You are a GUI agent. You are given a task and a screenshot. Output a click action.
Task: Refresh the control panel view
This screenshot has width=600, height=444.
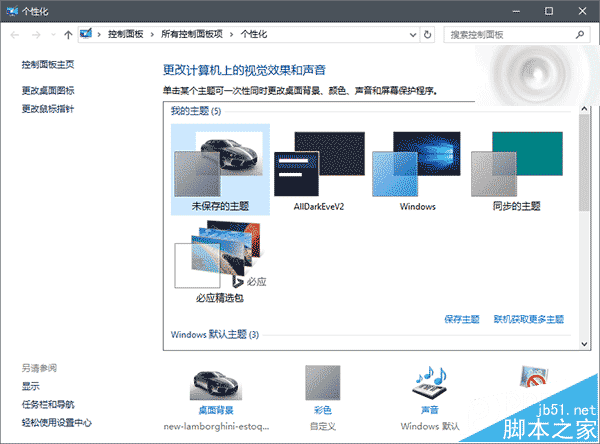coord(427,35)
